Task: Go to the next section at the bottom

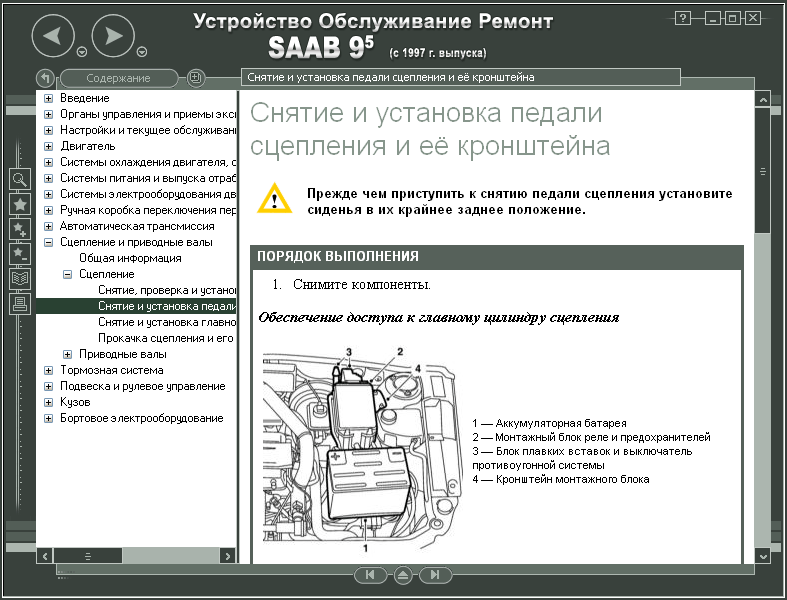Action: point(434,575)
